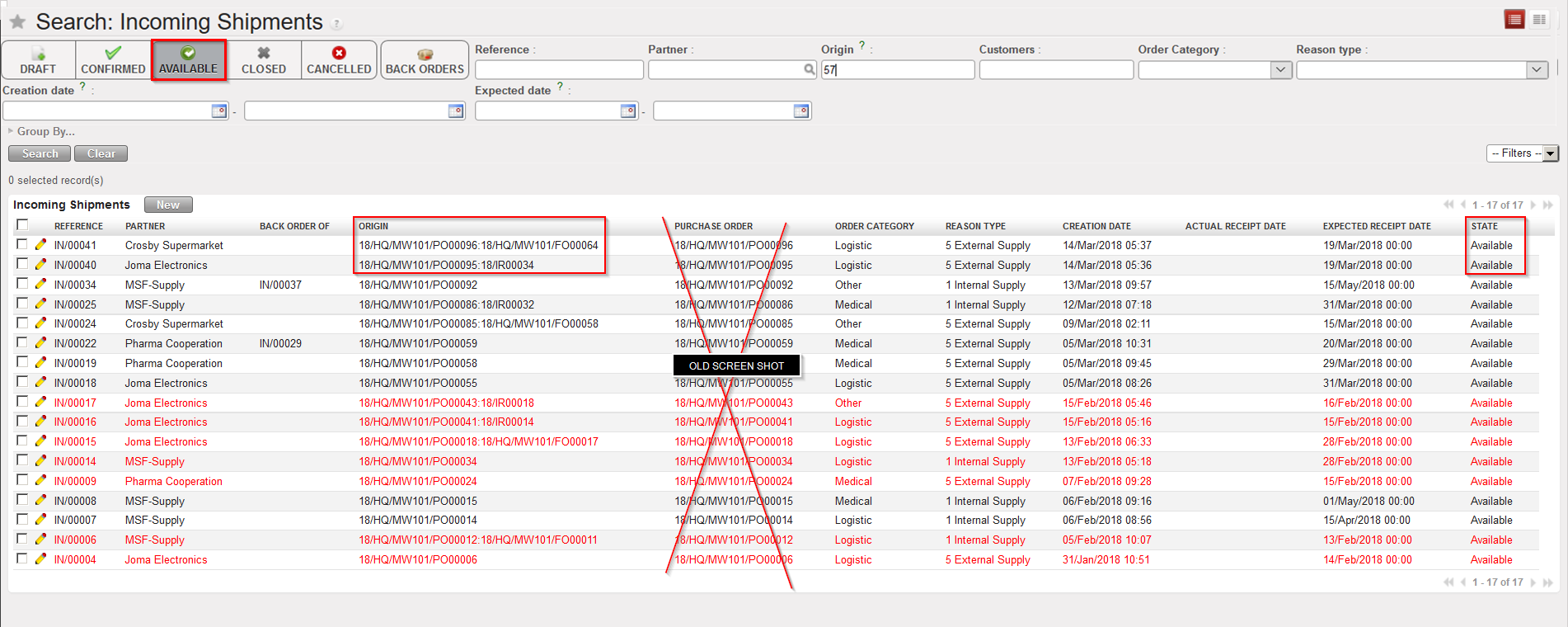The height and width of the screenshot is (627, 1568).
Task: Select the BACK ORDERS filter
Action: tap(425, 60)
